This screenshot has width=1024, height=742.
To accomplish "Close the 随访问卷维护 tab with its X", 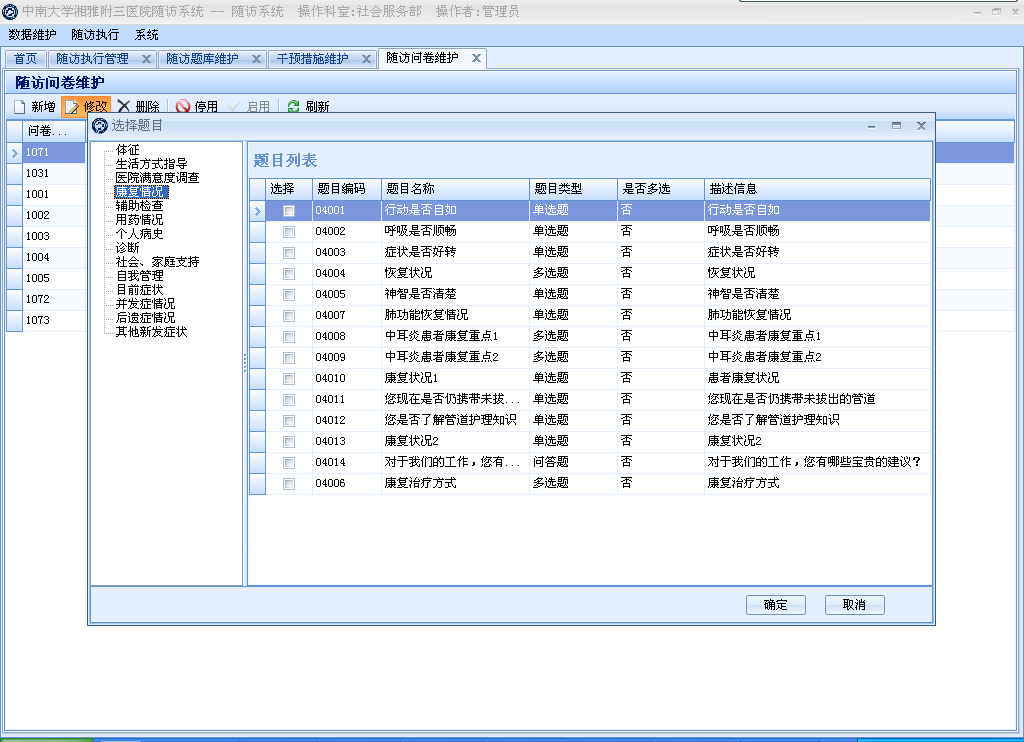I will click(x=476, y=58).
